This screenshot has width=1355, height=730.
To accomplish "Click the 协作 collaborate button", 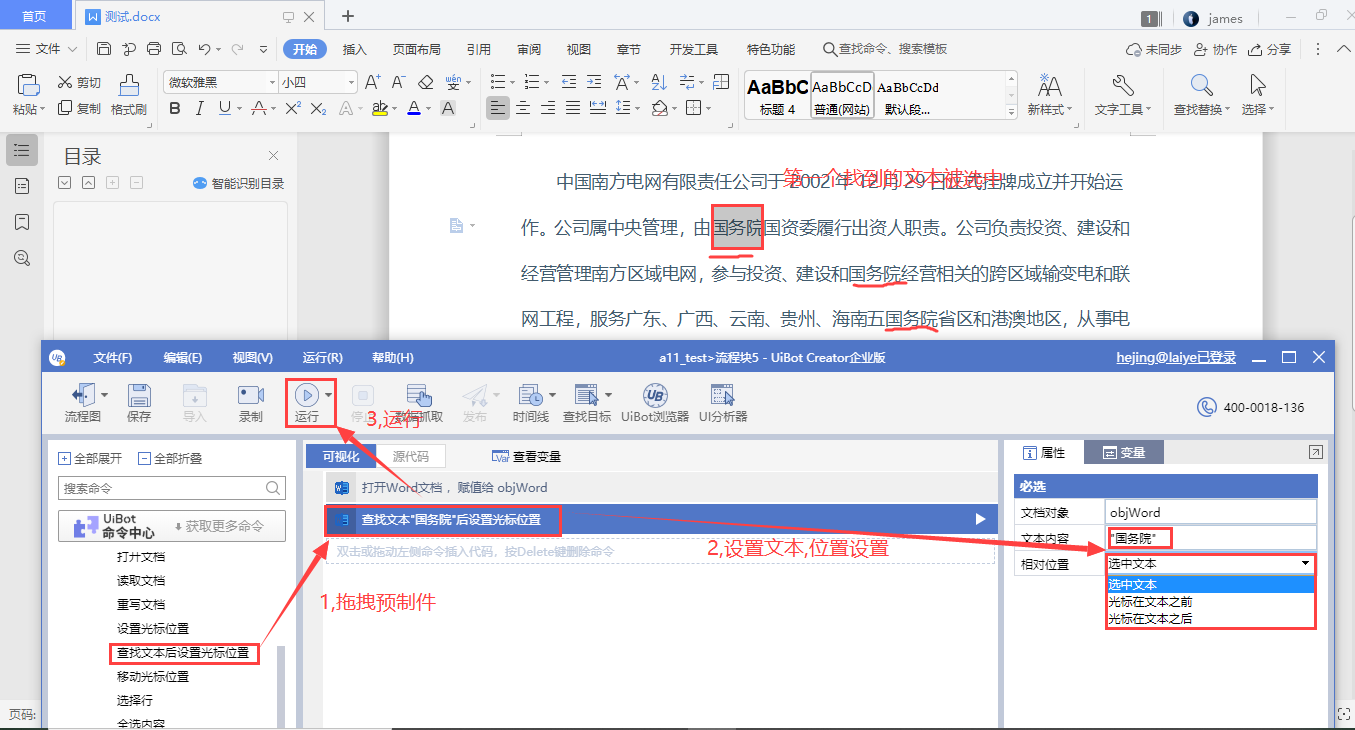I will (x=1215, y=49).
